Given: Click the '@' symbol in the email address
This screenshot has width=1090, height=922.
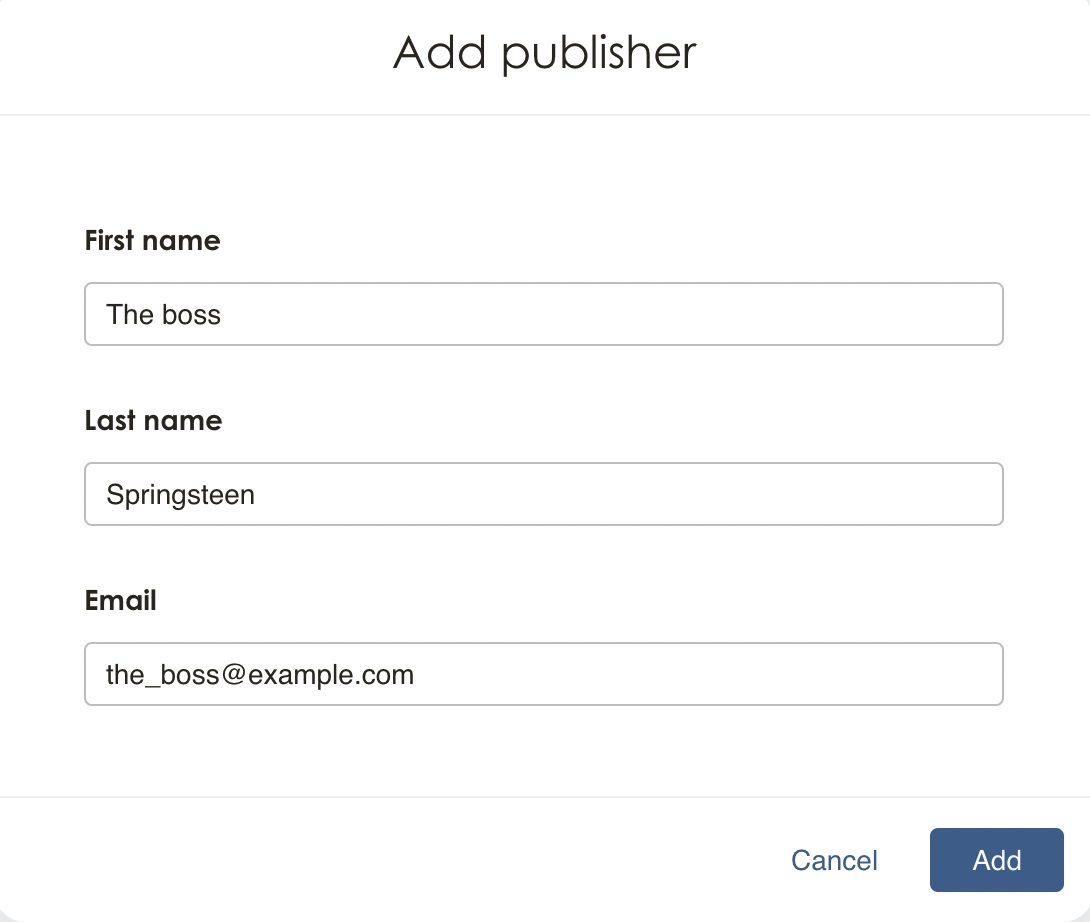Looking at the screenshot, I should coord(234,674).
